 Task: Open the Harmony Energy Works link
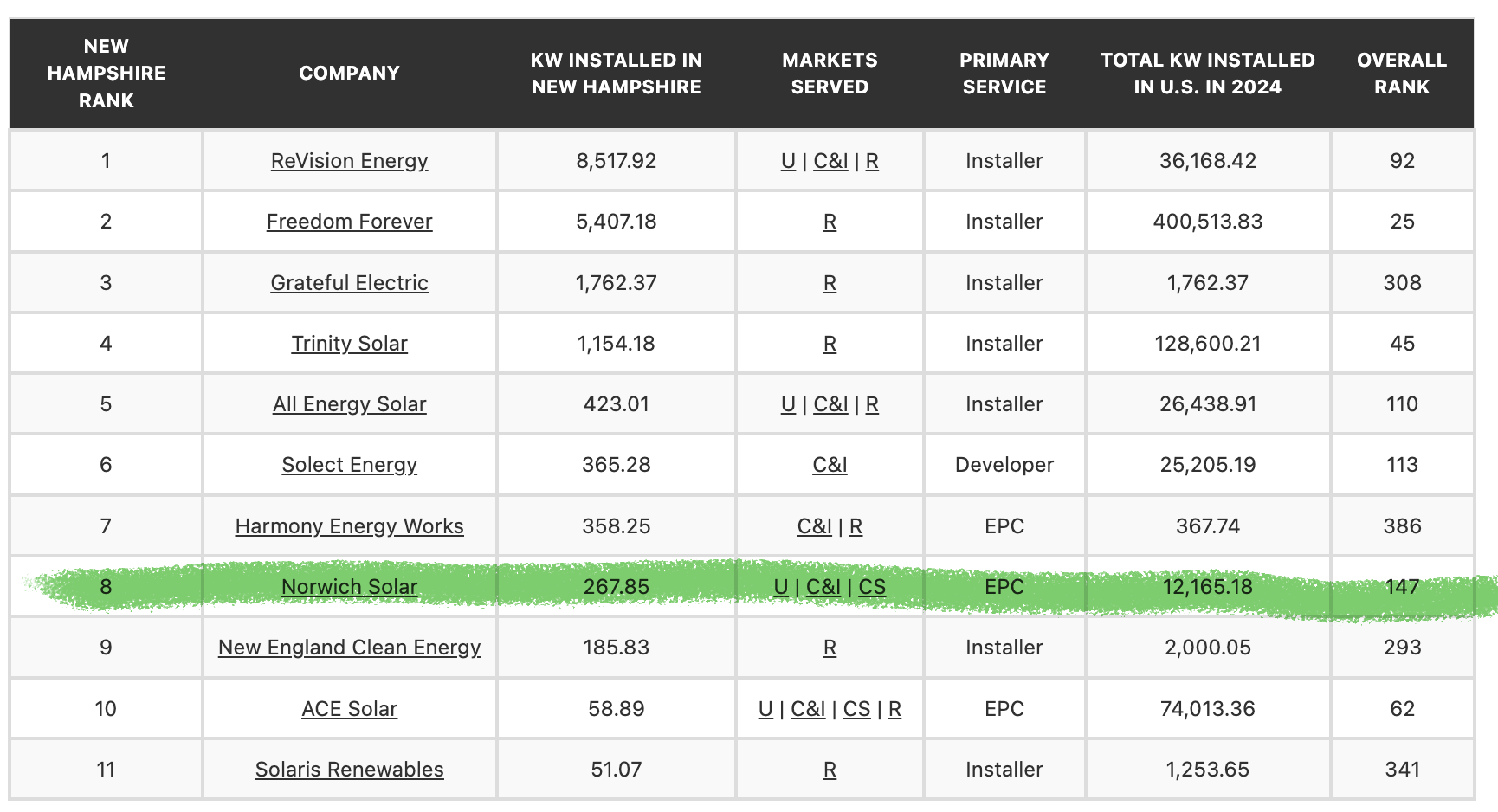click(349, 526)
